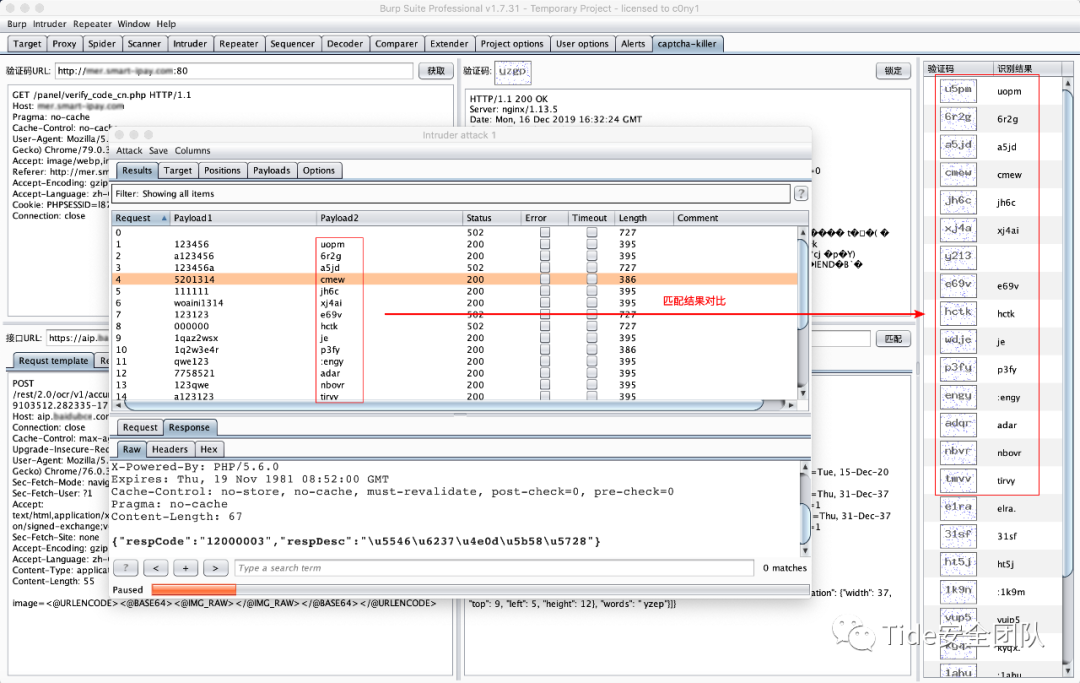Select result row with payload 5201314

pyautogui.click(x=455, y=280)
